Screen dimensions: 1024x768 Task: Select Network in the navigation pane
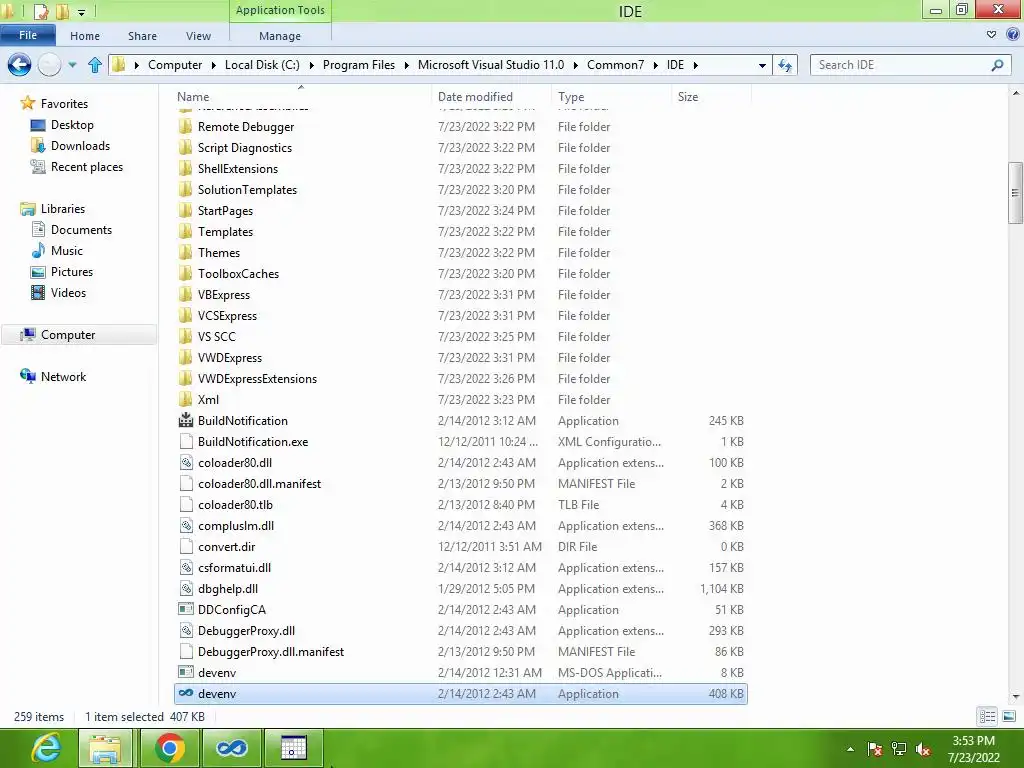pyautogui.click(x=63, y=376)
